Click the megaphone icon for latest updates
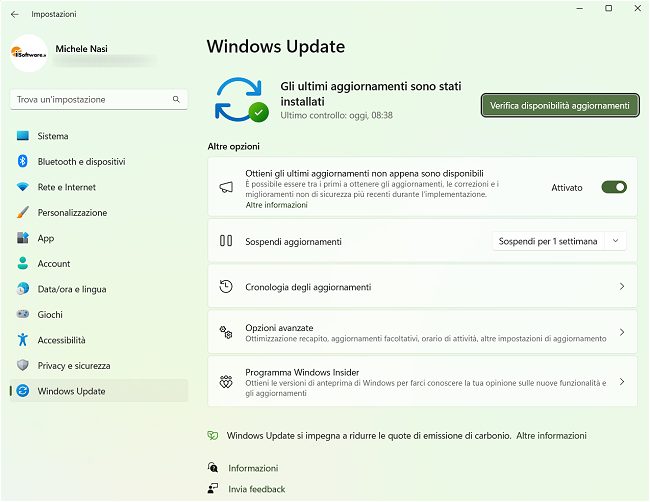The height and width of the screenshot is (502, 650). click(226, 187)
